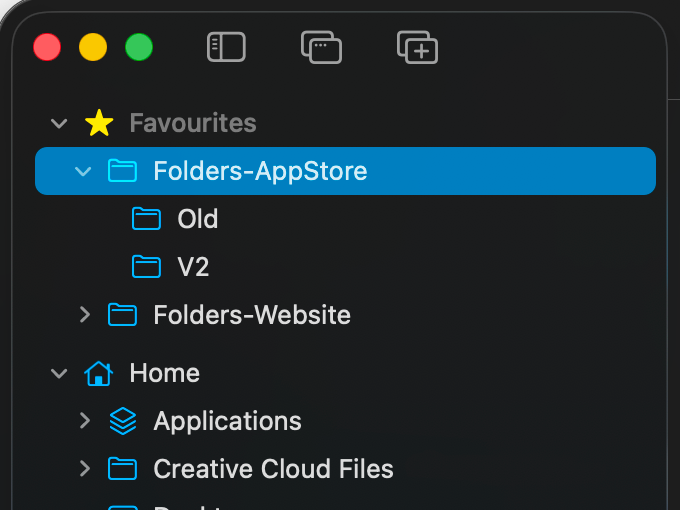The image size is (680, 510).
Task: Click the Home house icon
Action: [98, 373]
